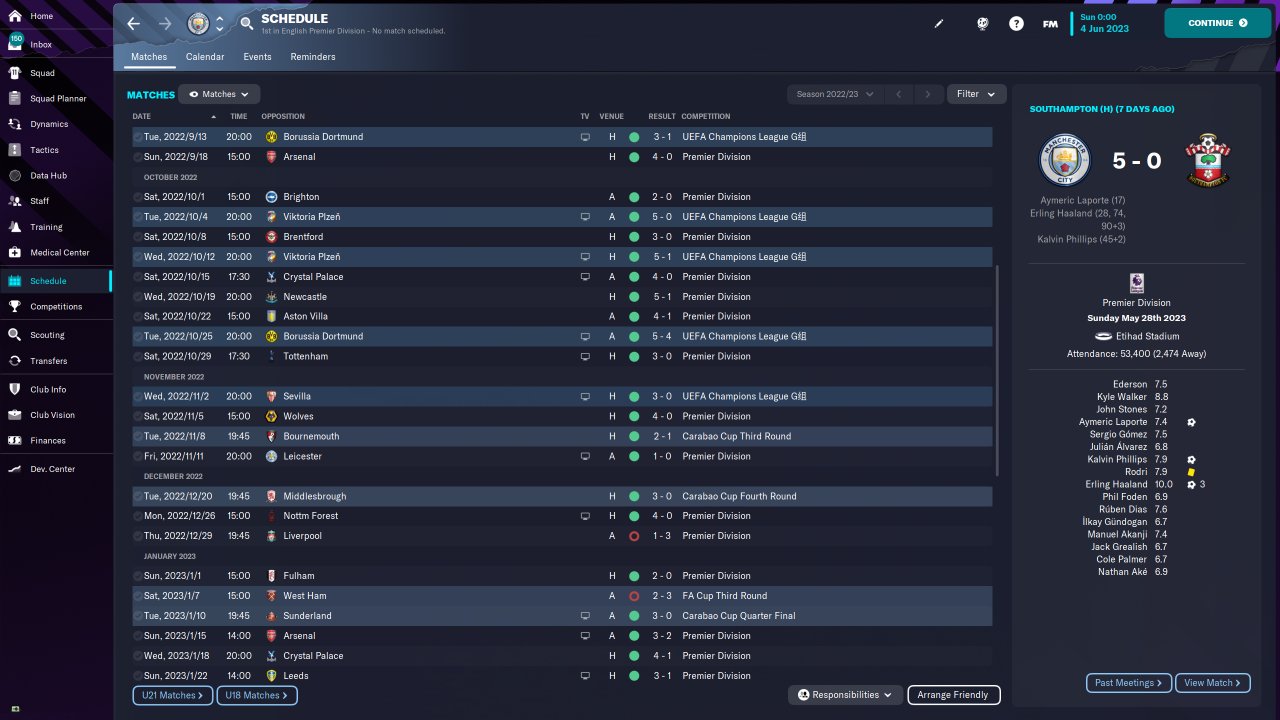Toggle the circle beside the Leeds match
The width and height of the screenshot is (1280, 720).
pos(138,676)
